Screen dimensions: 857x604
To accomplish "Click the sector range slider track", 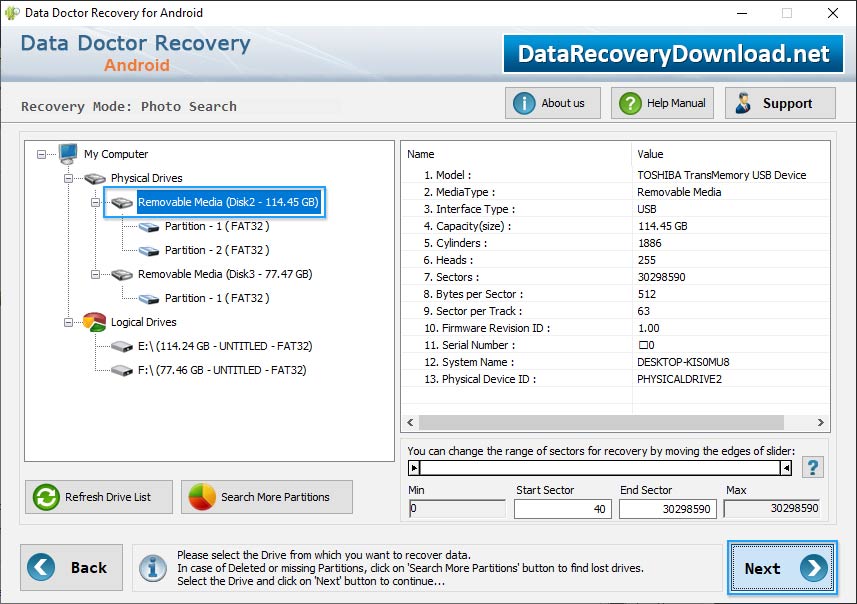I will (600, 468).
